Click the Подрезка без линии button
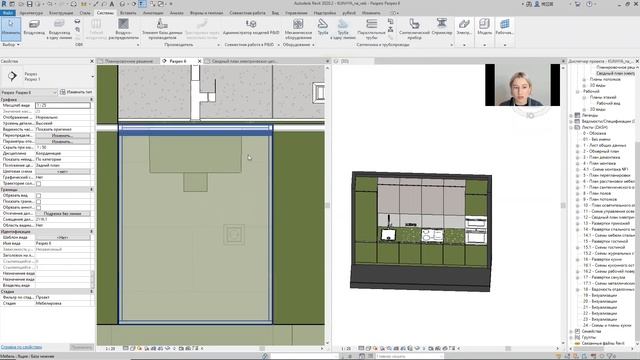Screen dimensions: 640x360 tap(62, 213)
